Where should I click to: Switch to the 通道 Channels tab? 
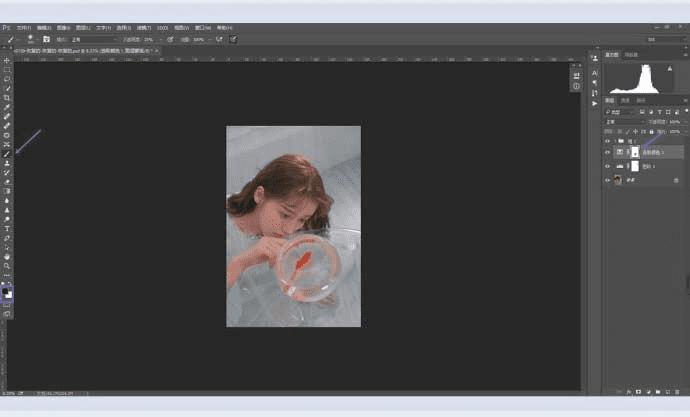click(x=625, y=101)
